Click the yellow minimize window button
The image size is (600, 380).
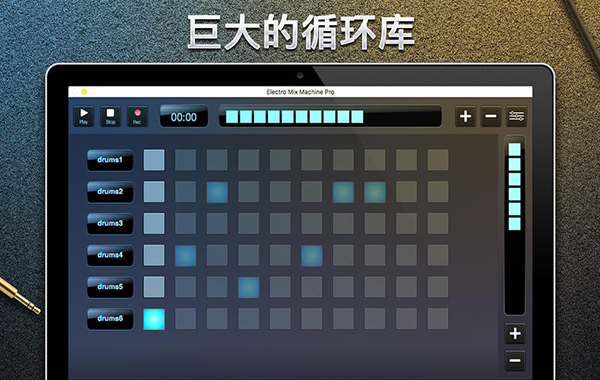[x=84, y=92]
